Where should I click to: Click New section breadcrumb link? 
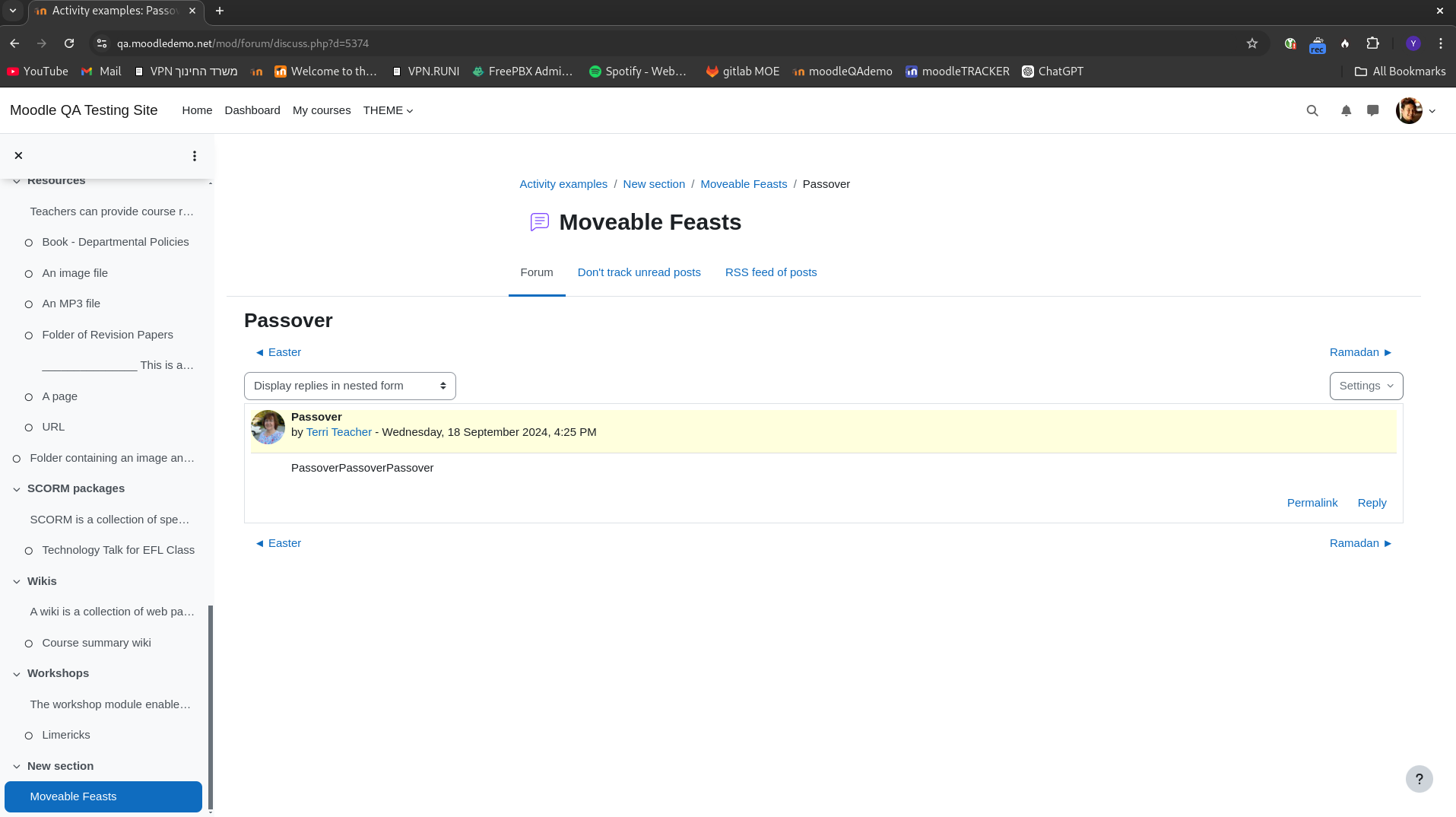coord(654,184)
